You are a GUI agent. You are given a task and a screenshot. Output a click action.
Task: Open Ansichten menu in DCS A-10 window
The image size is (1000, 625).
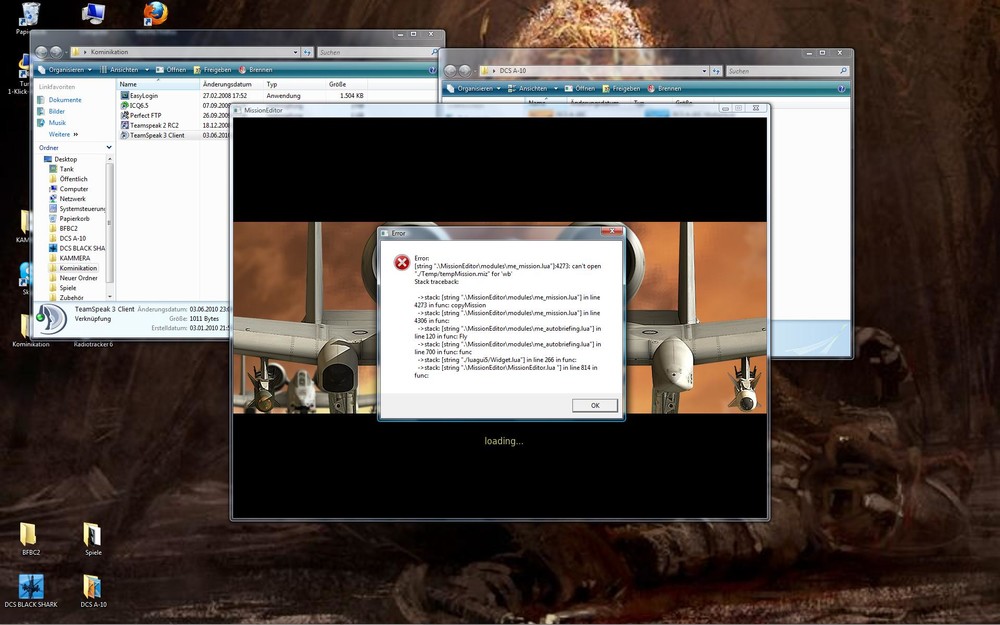(x=533, y=89)
